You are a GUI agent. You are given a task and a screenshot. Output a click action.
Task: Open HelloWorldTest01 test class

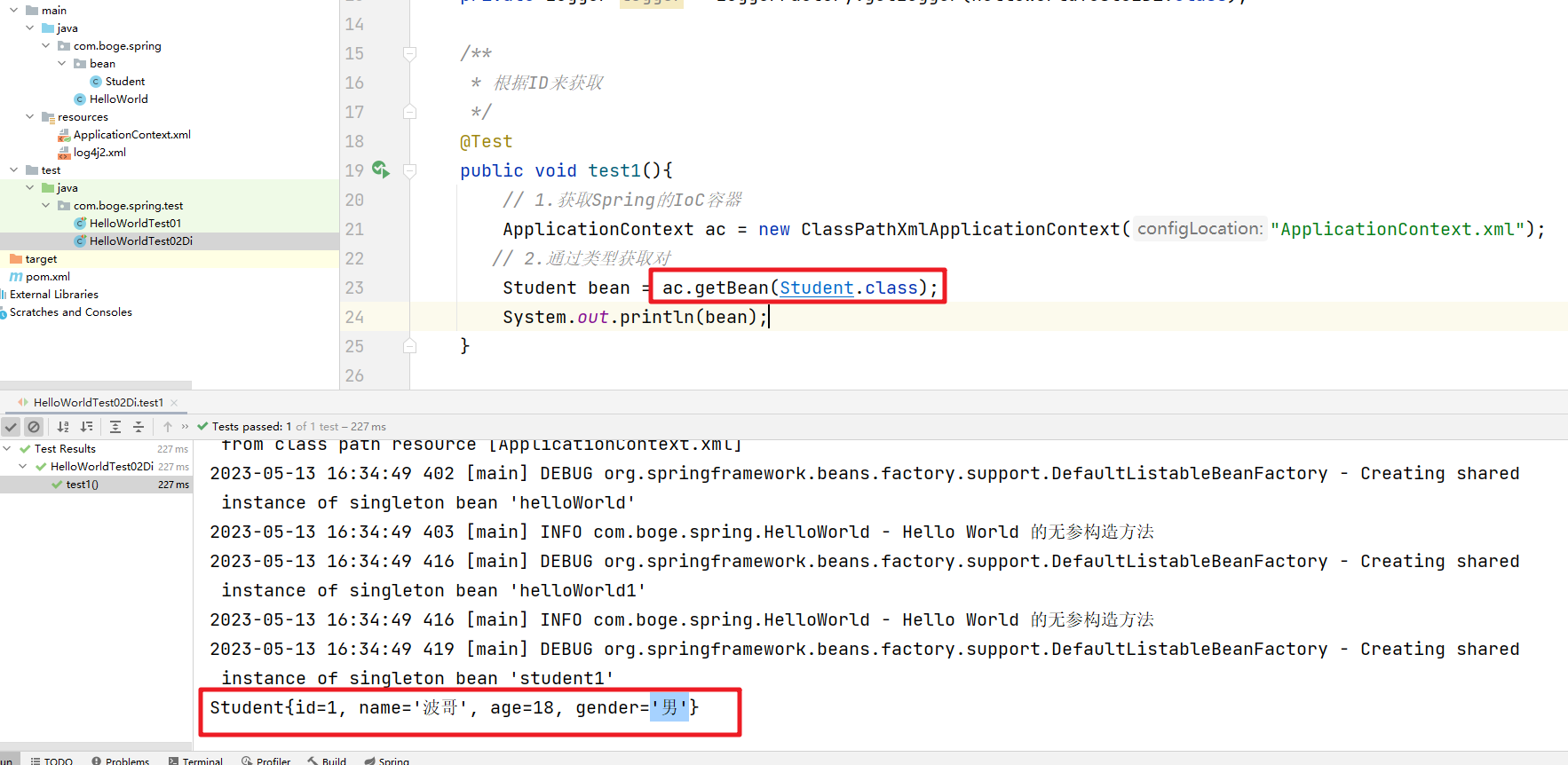pos(135,224)
